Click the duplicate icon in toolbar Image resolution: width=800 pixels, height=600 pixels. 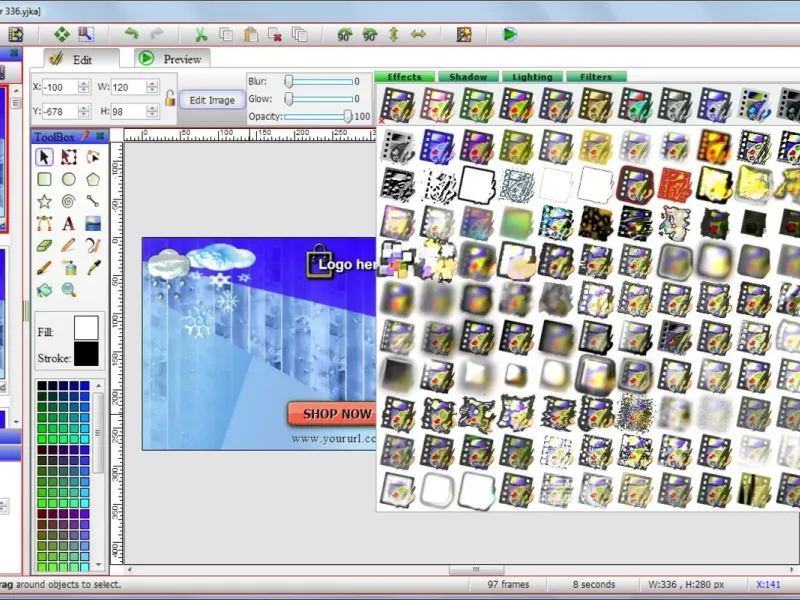(299, 34)
